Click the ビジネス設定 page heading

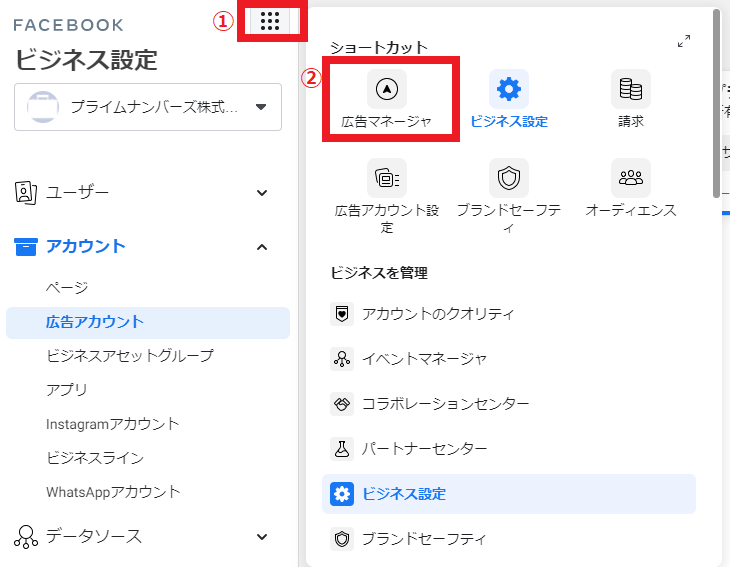click(x=87, y=60)
